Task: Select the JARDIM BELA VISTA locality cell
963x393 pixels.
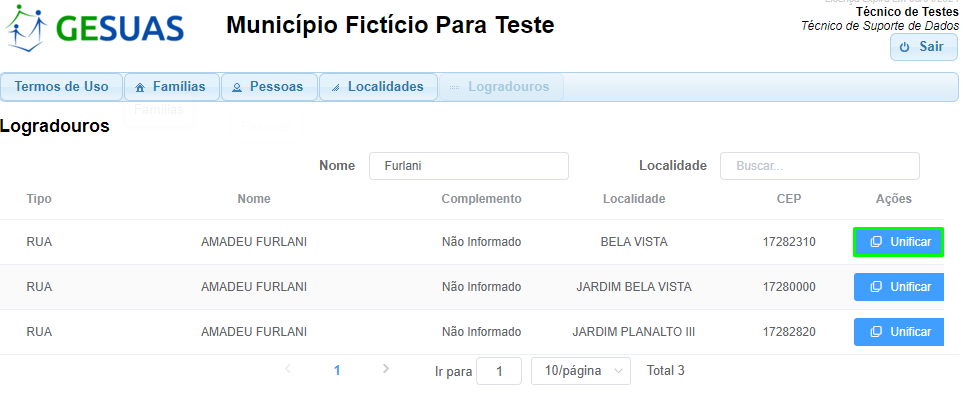Action: [634, 287]
